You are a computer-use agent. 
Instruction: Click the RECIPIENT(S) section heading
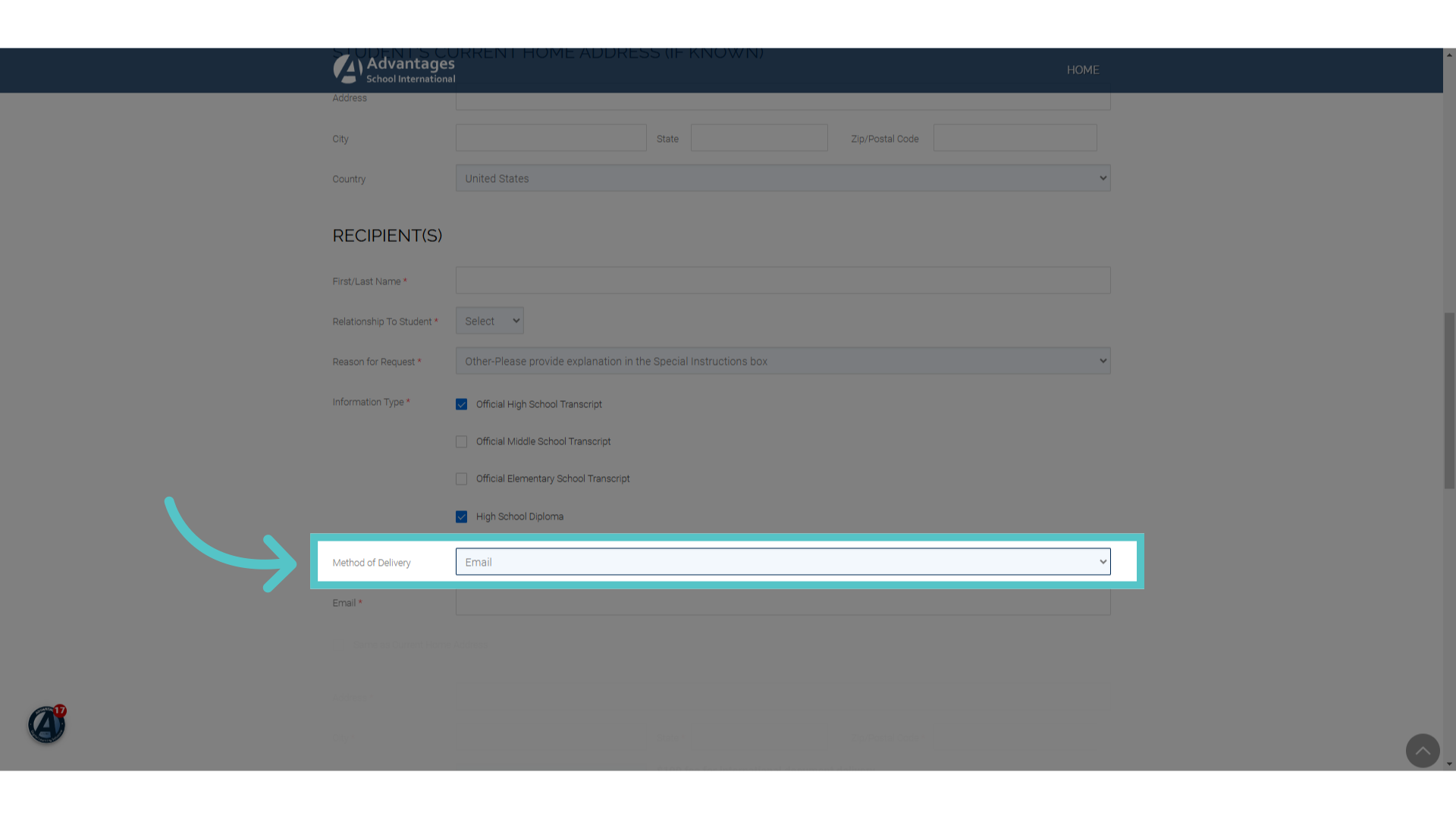pyautogui.click(x=388, y=236)
